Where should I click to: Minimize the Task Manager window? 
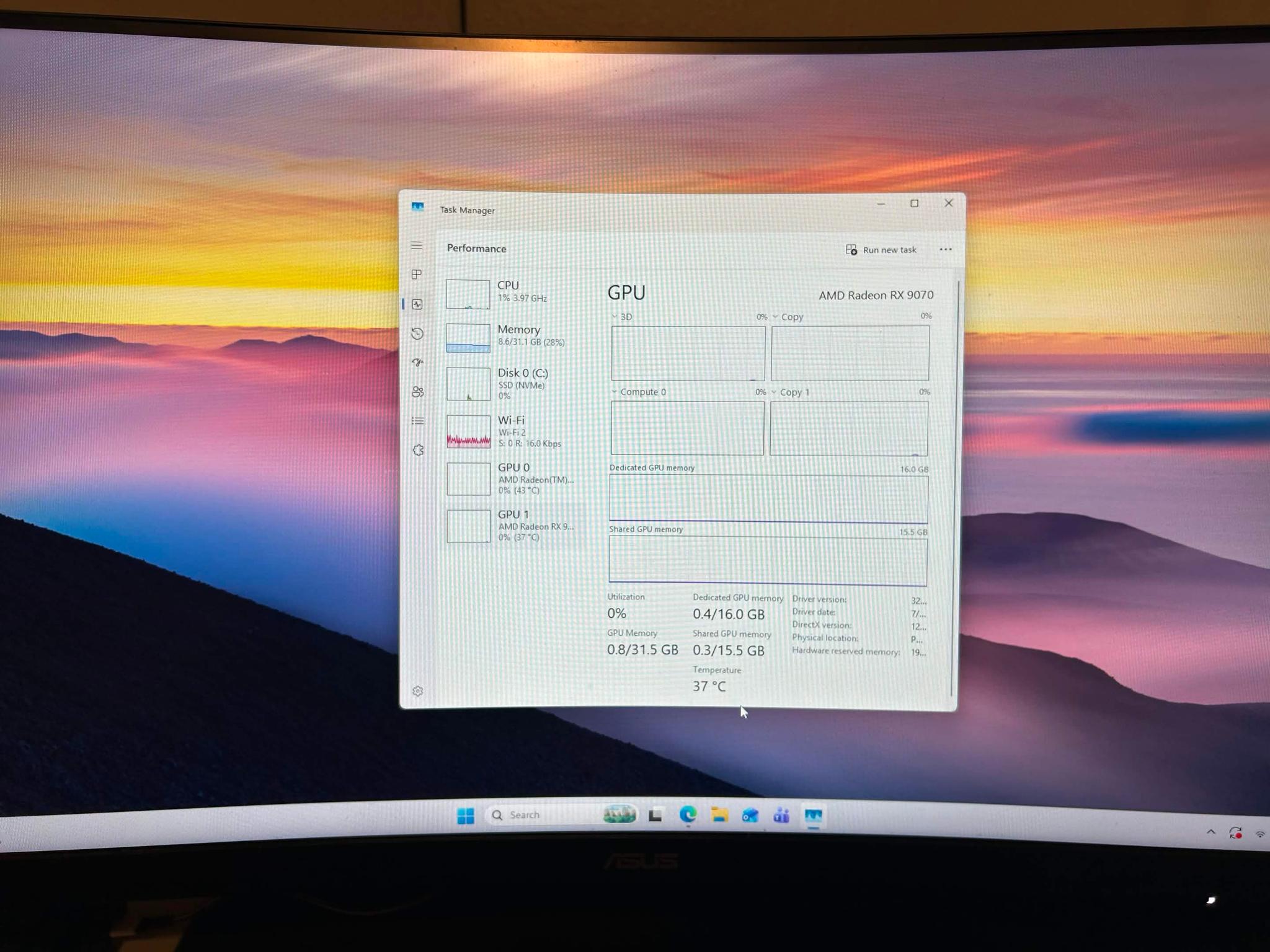(x=881, y=203)
